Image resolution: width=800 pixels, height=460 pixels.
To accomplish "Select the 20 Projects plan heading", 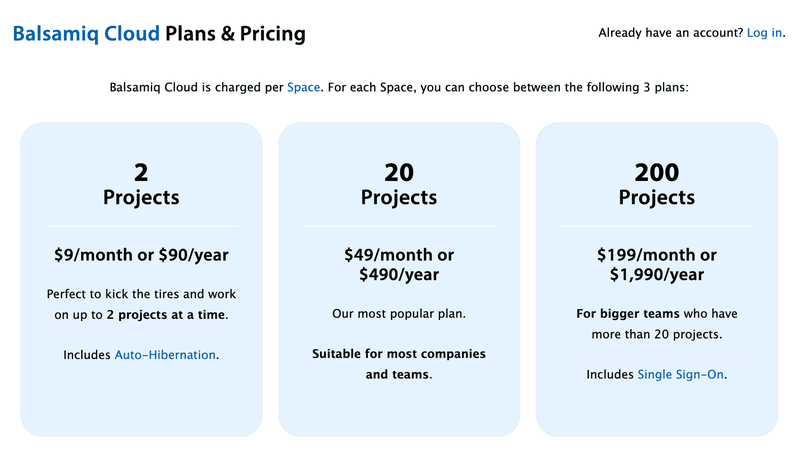I will coord(399,184).
